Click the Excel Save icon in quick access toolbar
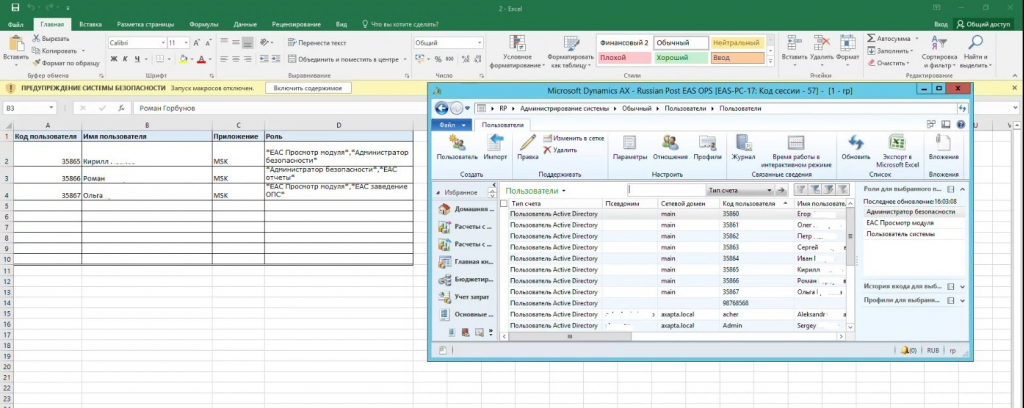This screenshot has width=1024, height=408. coord(15,7)
